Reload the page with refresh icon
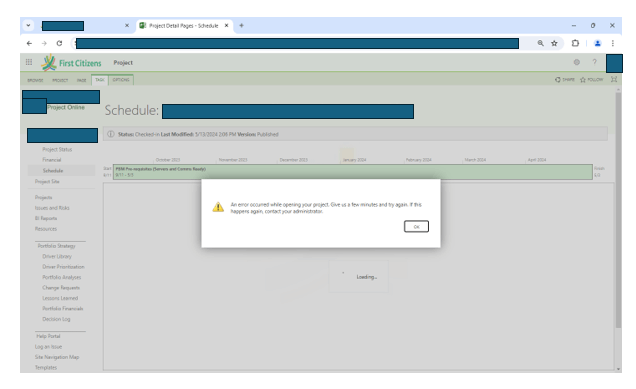The height and width of the screenshot is (389, 636). pyautogui.click(x=59, y=43)
